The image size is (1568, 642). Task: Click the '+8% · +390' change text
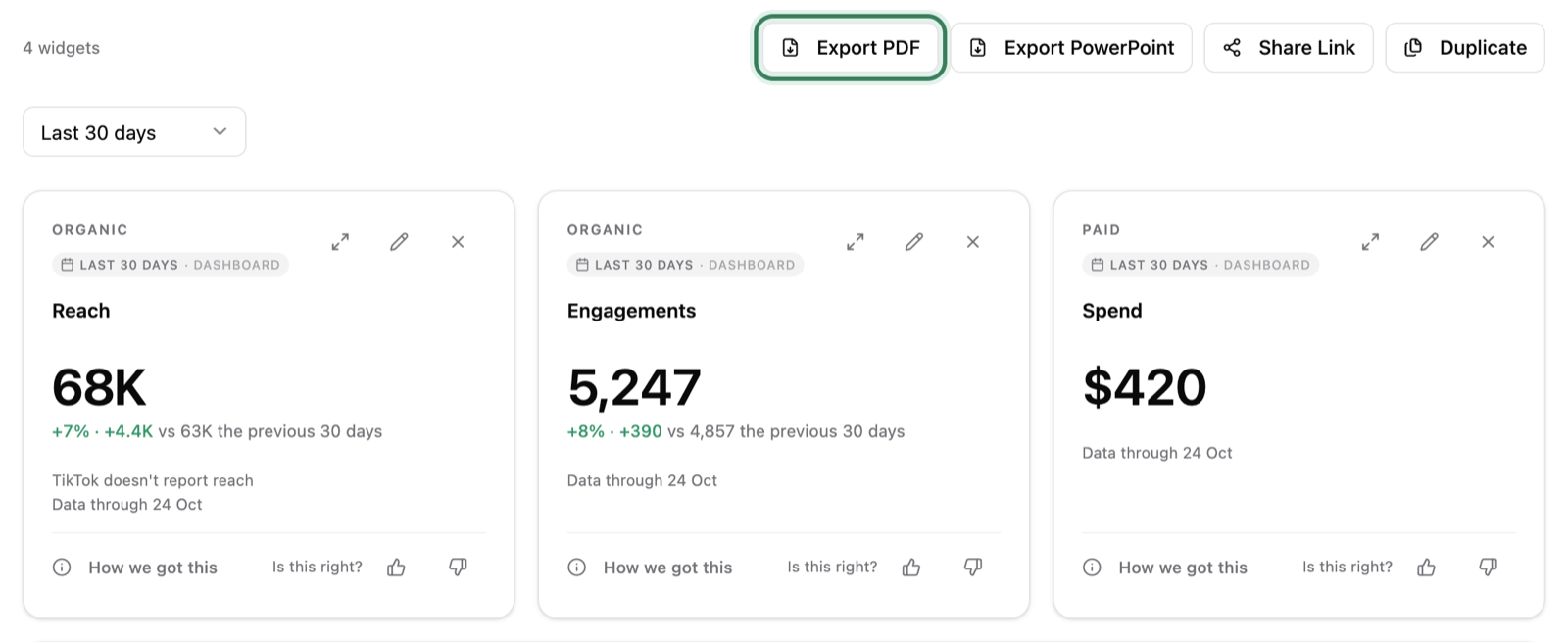(614, 431)
